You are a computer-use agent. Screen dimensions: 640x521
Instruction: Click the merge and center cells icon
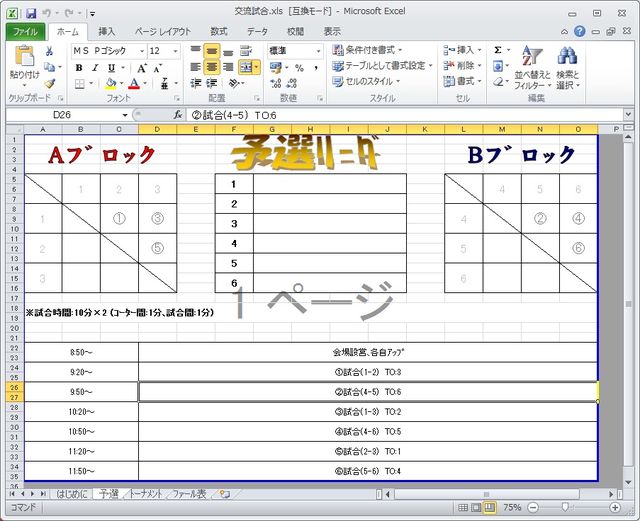(246, 67)
